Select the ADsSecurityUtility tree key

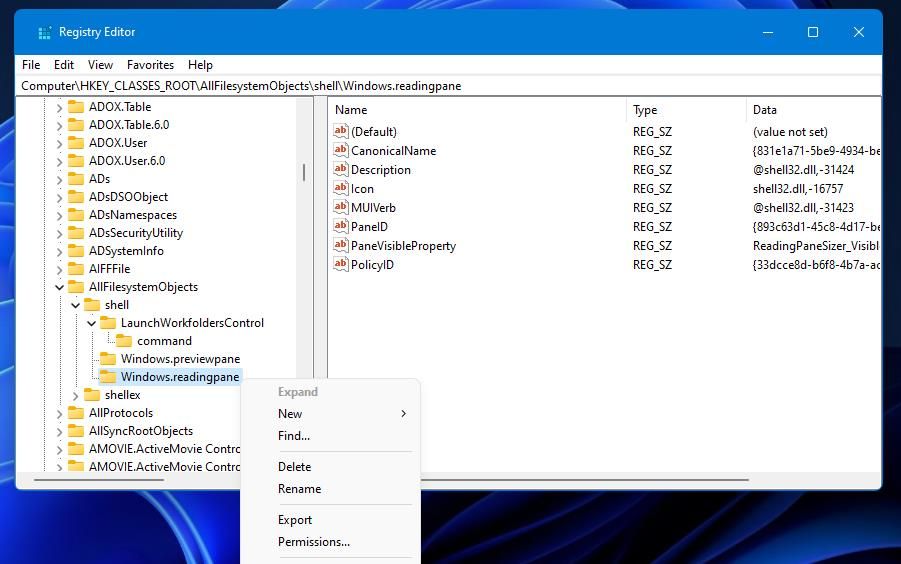click(136, 233)
